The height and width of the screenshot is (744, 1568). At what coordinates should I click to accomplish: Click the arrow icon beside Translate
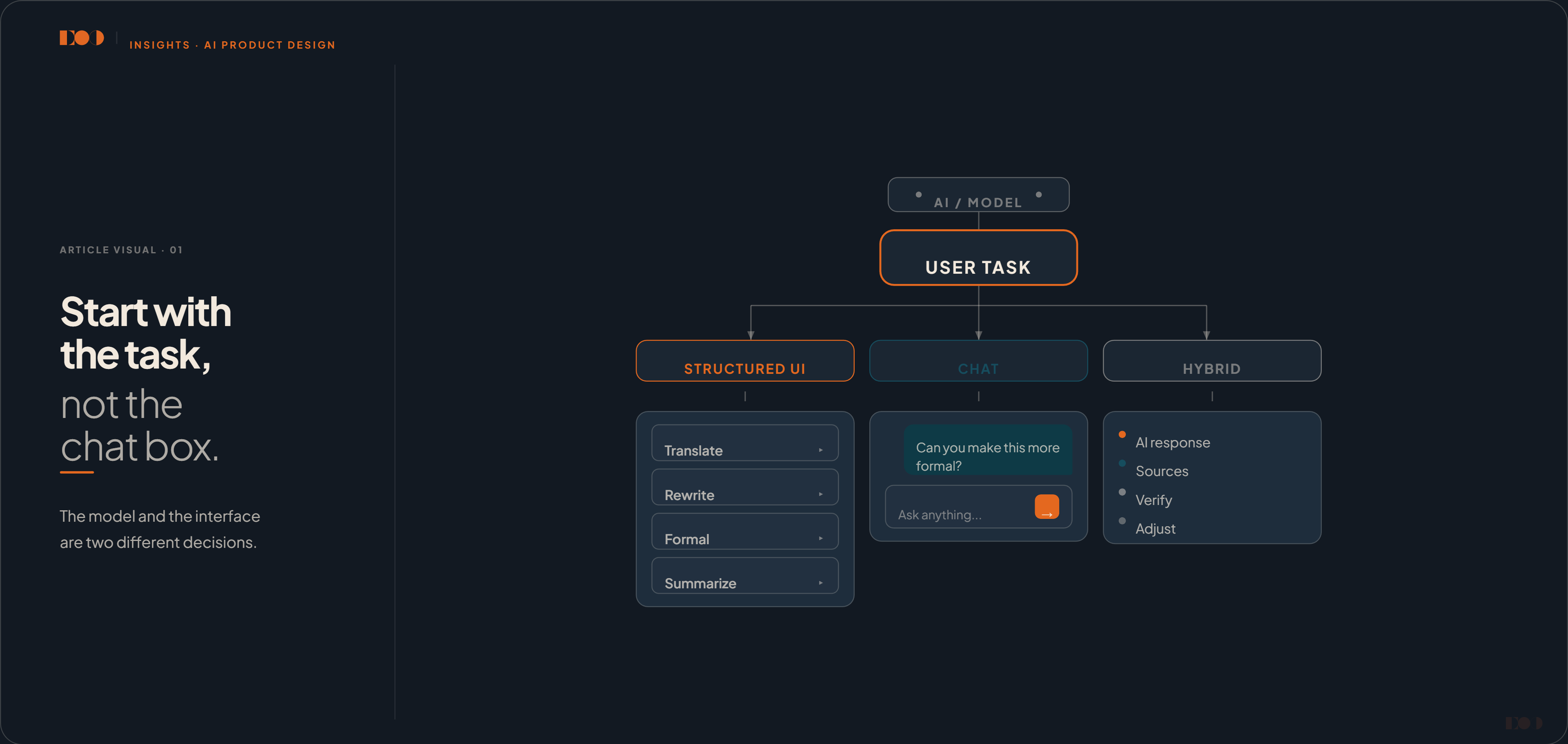(x=820, y=450)
